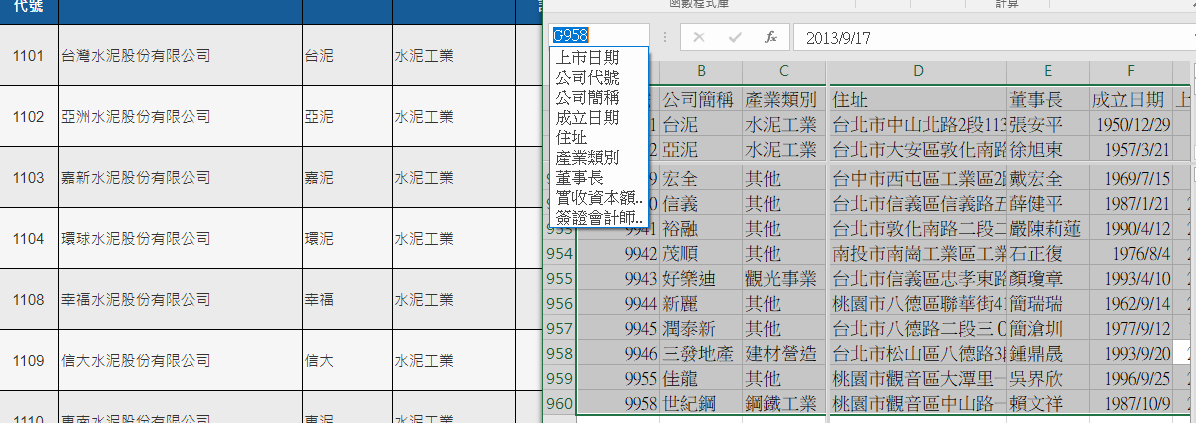This screenshot has height=423, width=1196.
Task: Click cell 鍾鼎晟 in spreadsheet
Action: [1048, 354]
